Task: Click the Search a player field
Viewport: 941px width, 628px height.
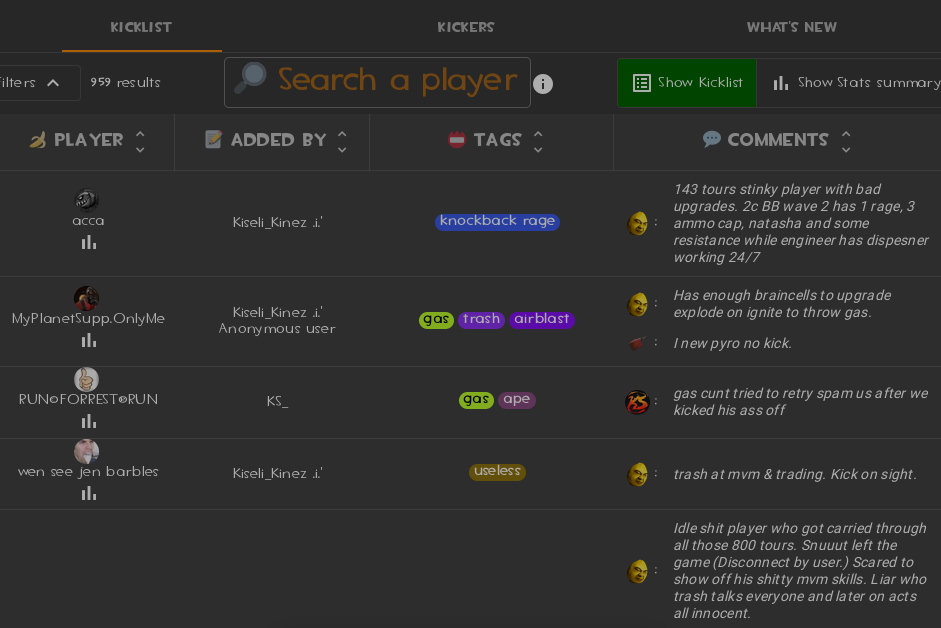Action: pyautogui.click(x=377, y=82)
